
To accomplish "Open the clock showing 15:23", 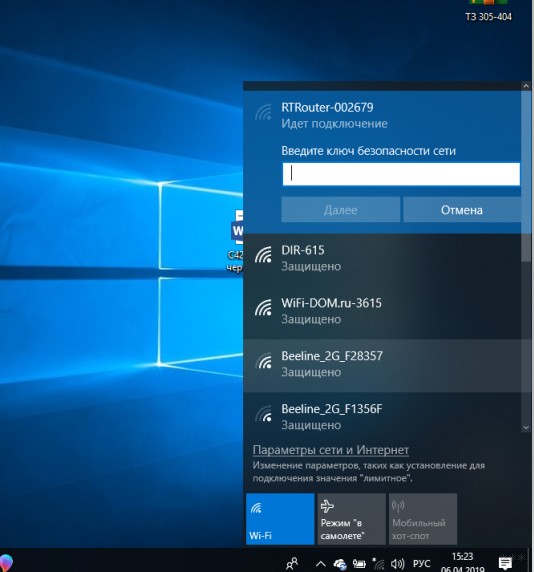I will point(463,562).
